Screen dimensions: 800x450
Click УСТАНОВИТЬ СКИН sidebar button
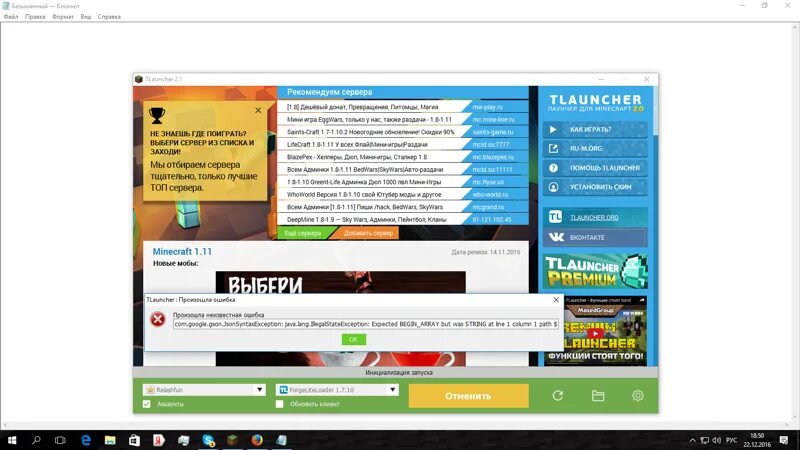pos(595,187)
